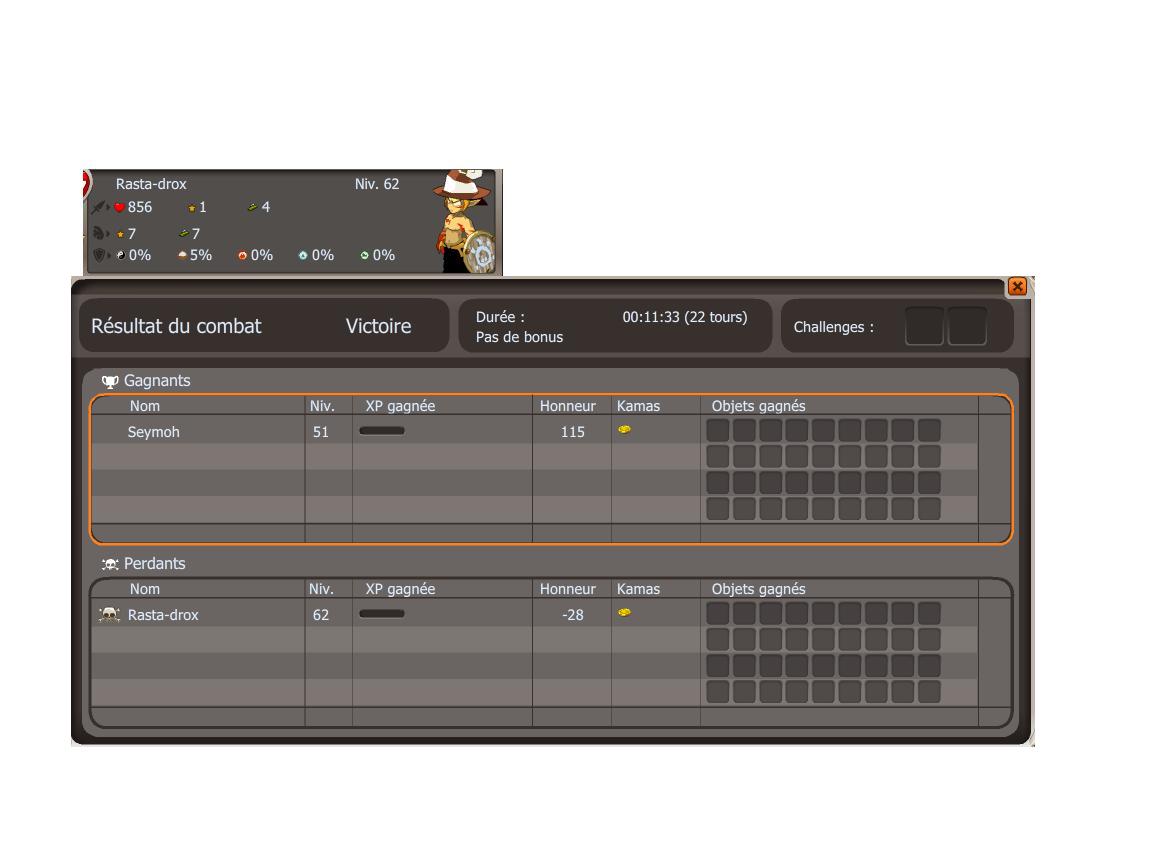Select the second empty Challenges slot
This screenshot has height=864, width=1152.
(967, 326)
